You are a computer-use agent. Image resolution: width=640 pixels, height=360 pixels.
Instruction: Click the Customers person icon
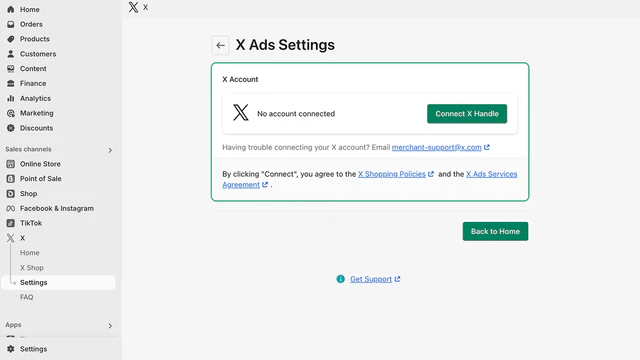click(x=11, y=54)
